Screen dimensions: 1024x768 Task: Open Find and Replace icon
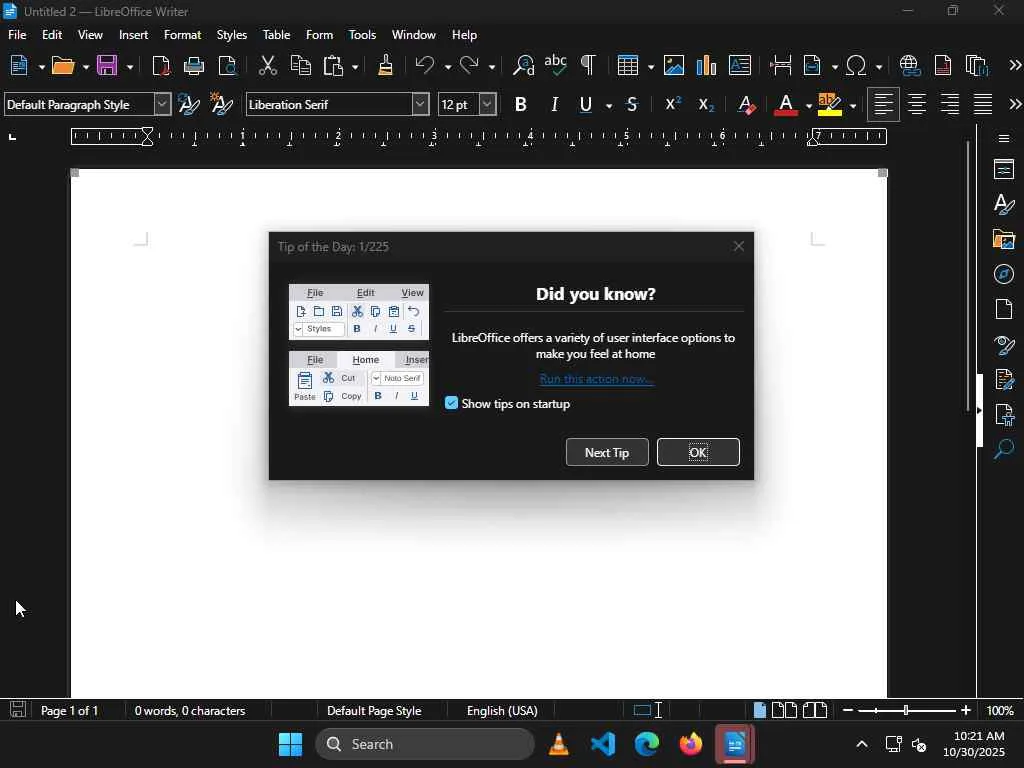(523, 66)
